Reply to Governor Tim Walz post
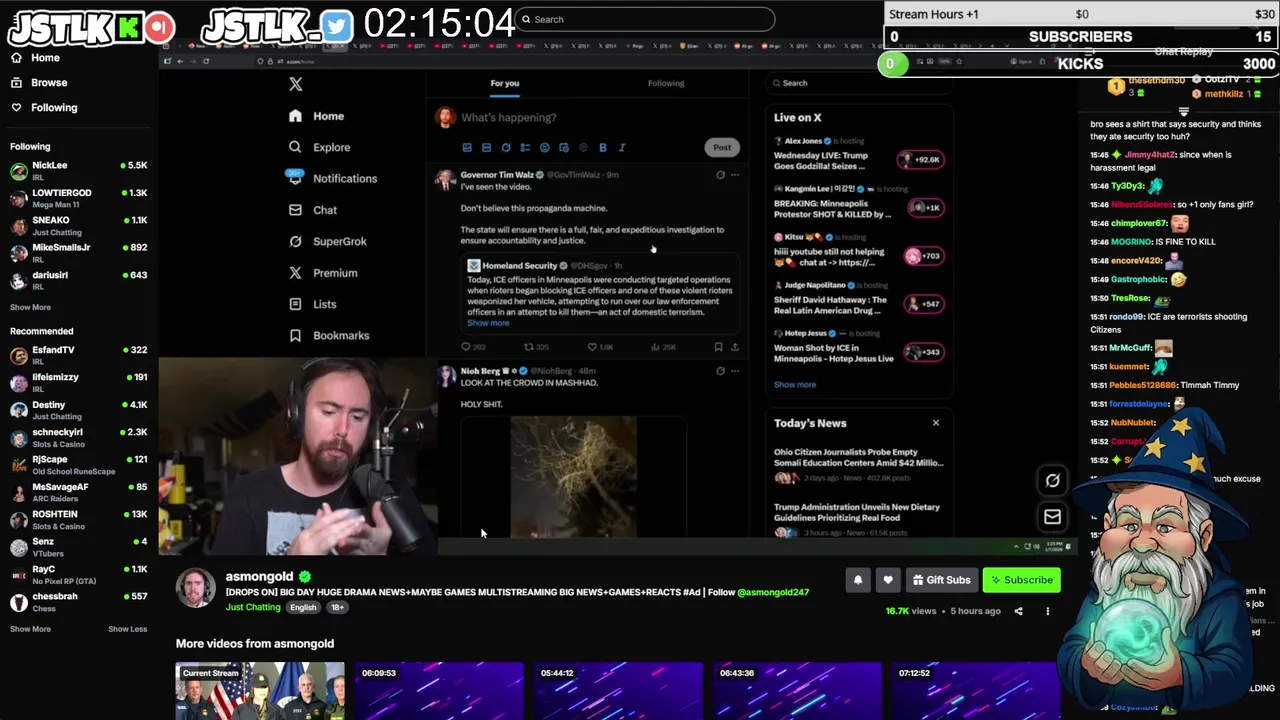Image resolution: width=1280 pixels, height=720 pixels. (x=472, y=347)
